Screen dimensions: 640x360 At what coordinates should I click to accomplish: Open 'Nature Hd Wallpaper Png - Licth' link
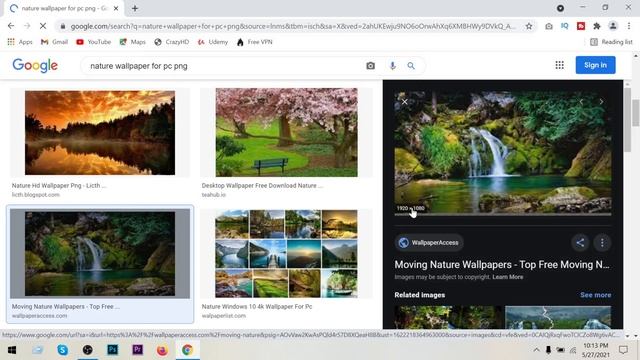point(59,185)
